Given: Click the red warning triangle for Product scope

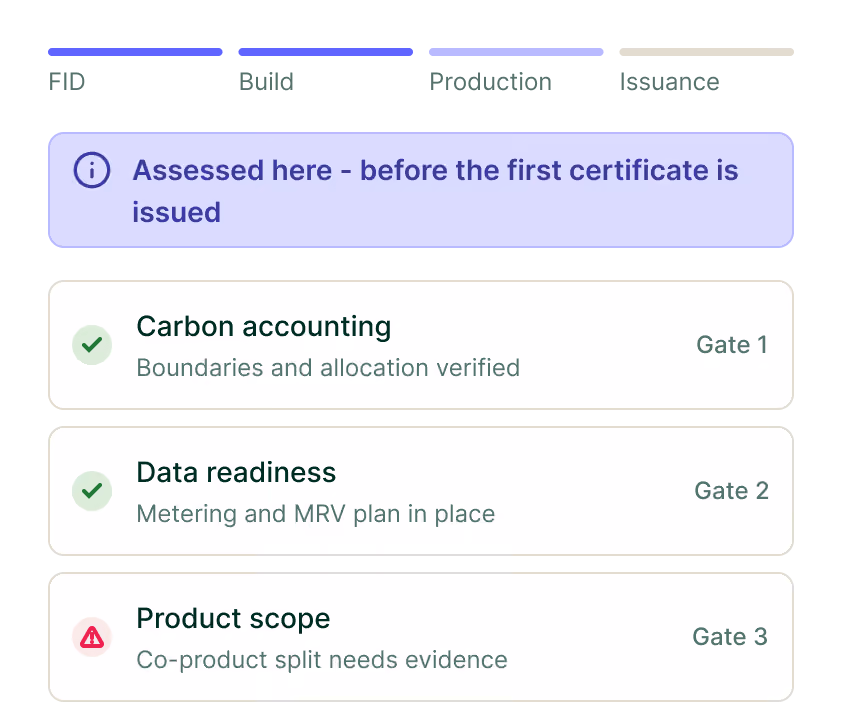Looking at the screenshot, I should [92, 637].
